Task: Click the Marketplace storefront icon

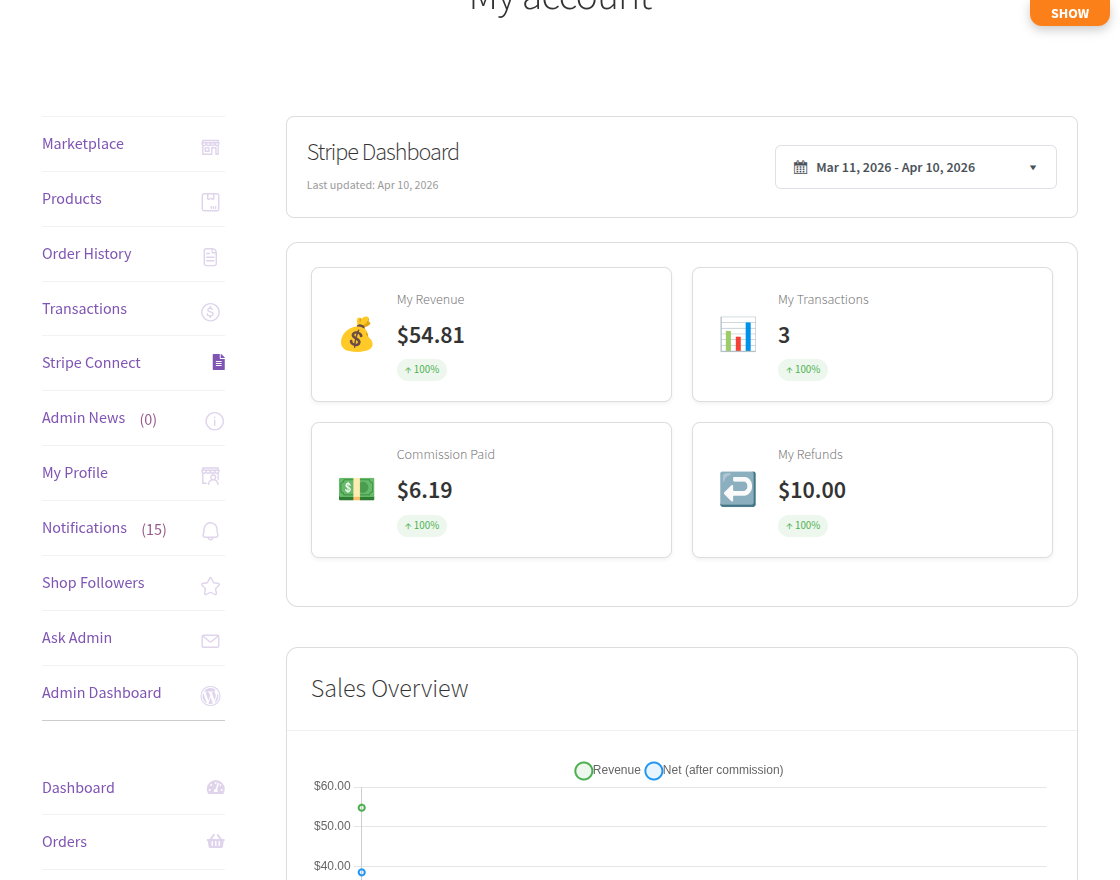Action: tap(210, 147)
